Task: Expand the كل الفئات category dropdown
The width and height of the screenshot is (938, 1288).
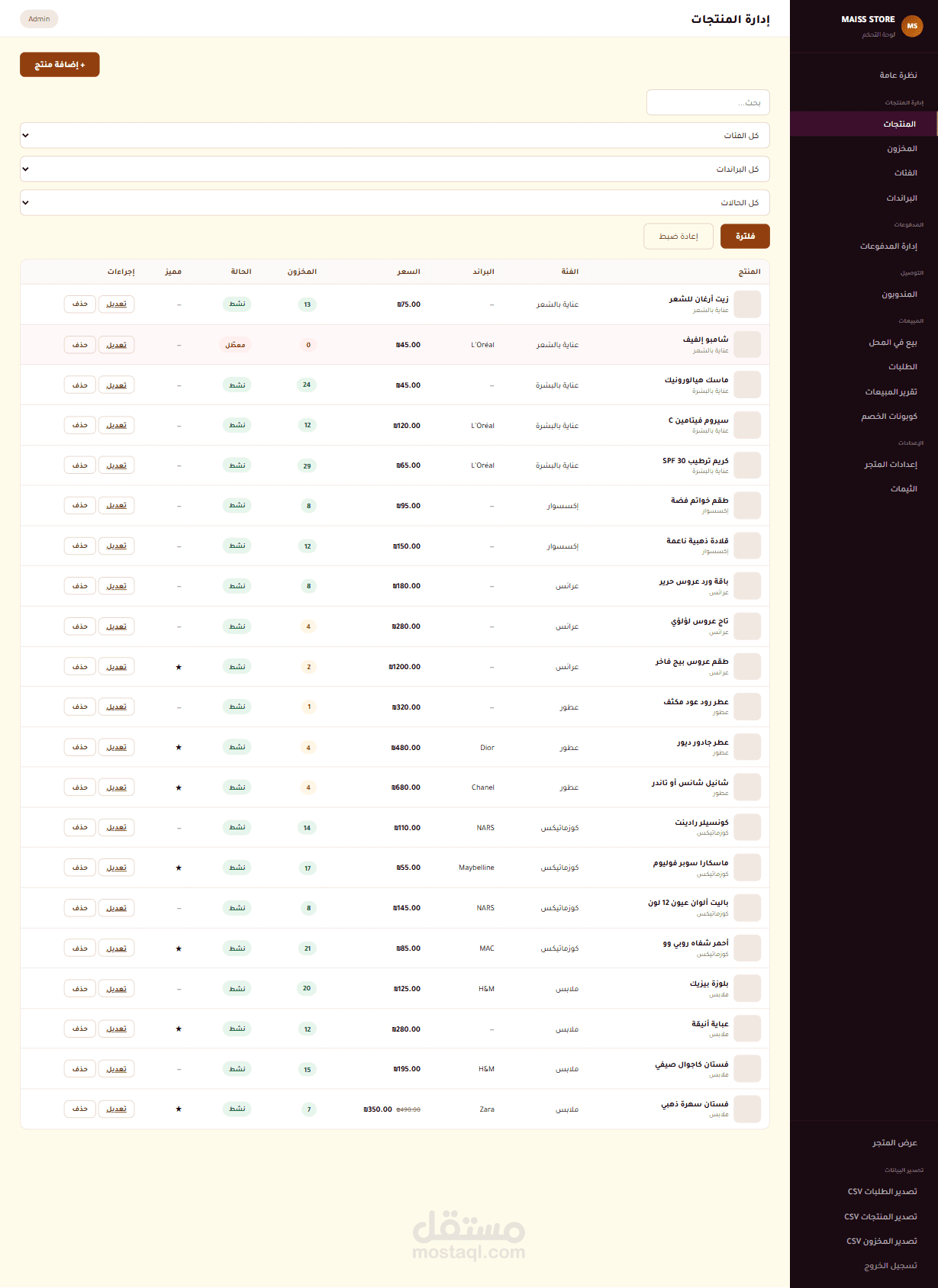Action: (395, 135)
